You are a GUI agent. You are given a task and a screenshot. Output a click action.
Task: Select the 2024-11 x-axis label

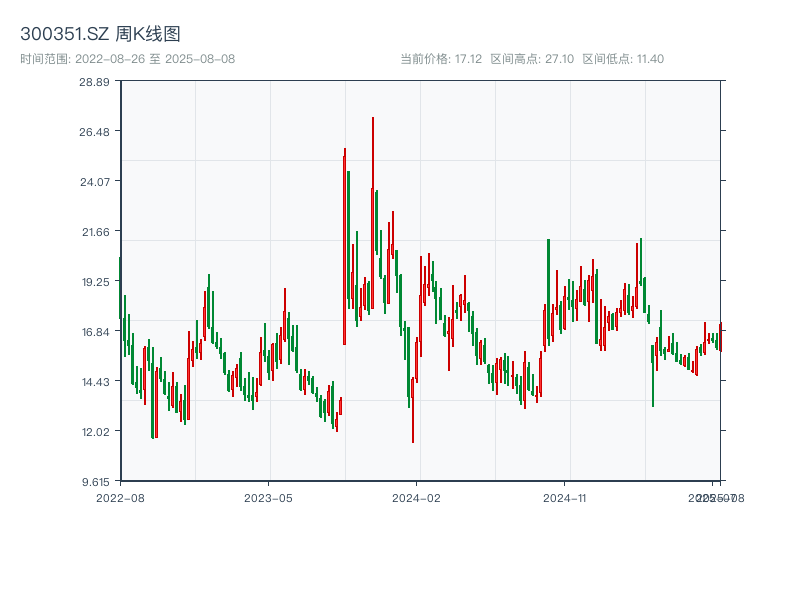pos(566,496)
